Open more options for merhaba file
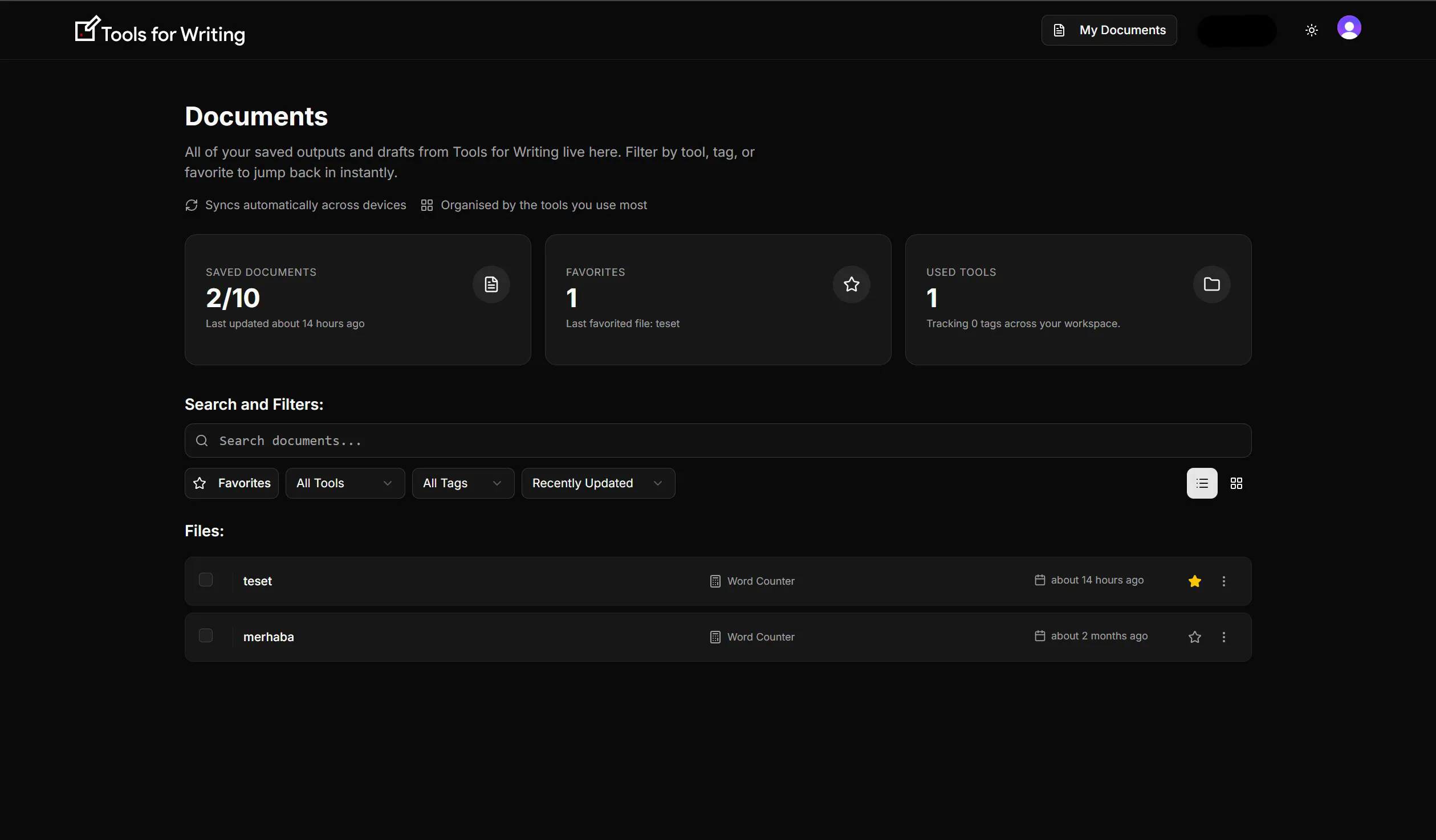 click(x=1223, y=637)
